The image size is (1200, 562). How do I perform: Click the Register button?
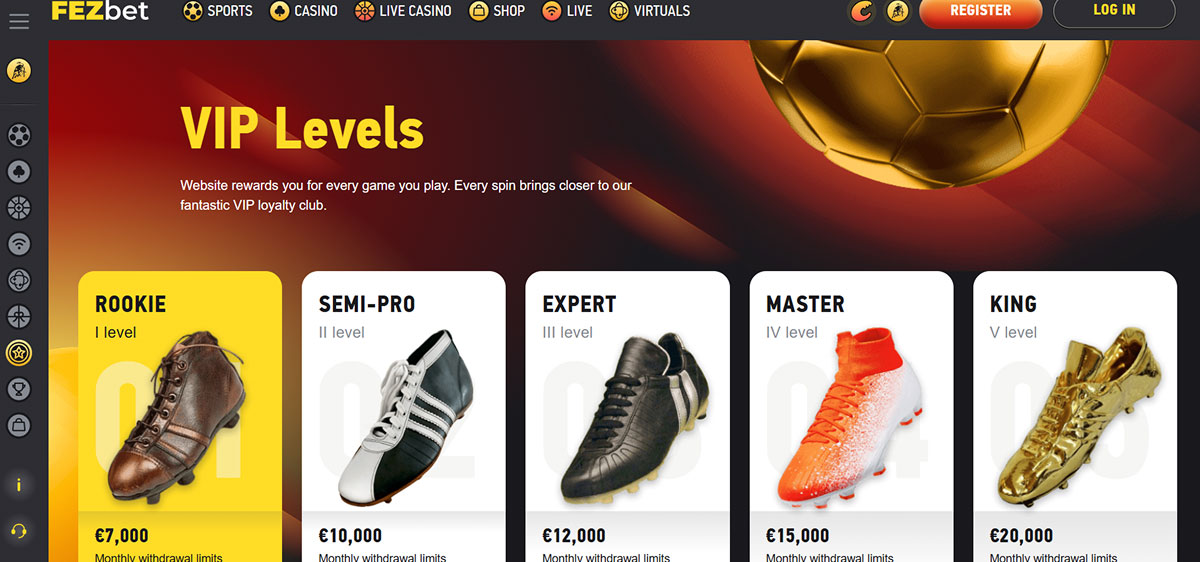980,11
